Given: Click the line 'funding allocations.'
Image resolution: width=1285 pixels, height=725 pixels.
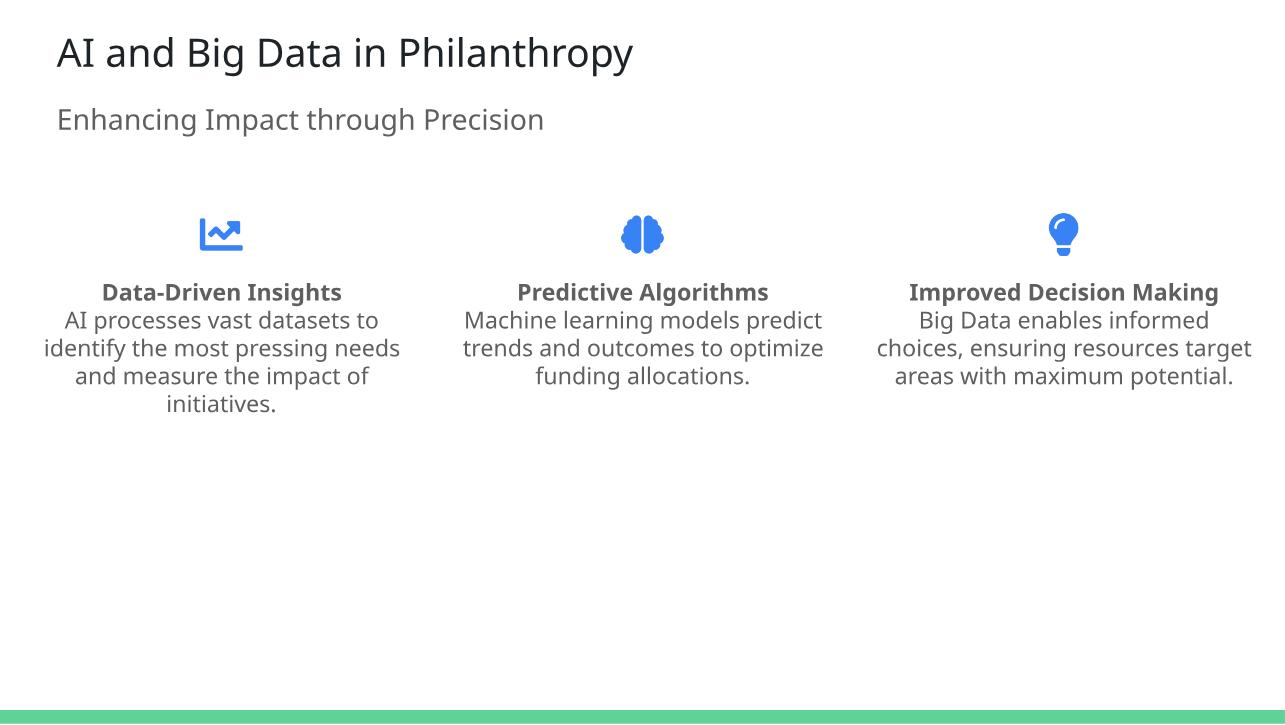Looking at the screenshot, I should [x=642, y=377].
